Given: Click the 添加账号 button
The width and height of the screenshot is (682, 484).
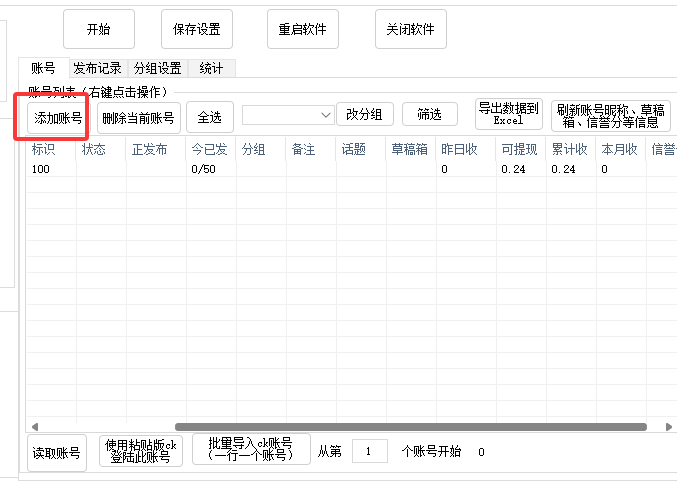Looking at the screenshot, I should 58,117.
